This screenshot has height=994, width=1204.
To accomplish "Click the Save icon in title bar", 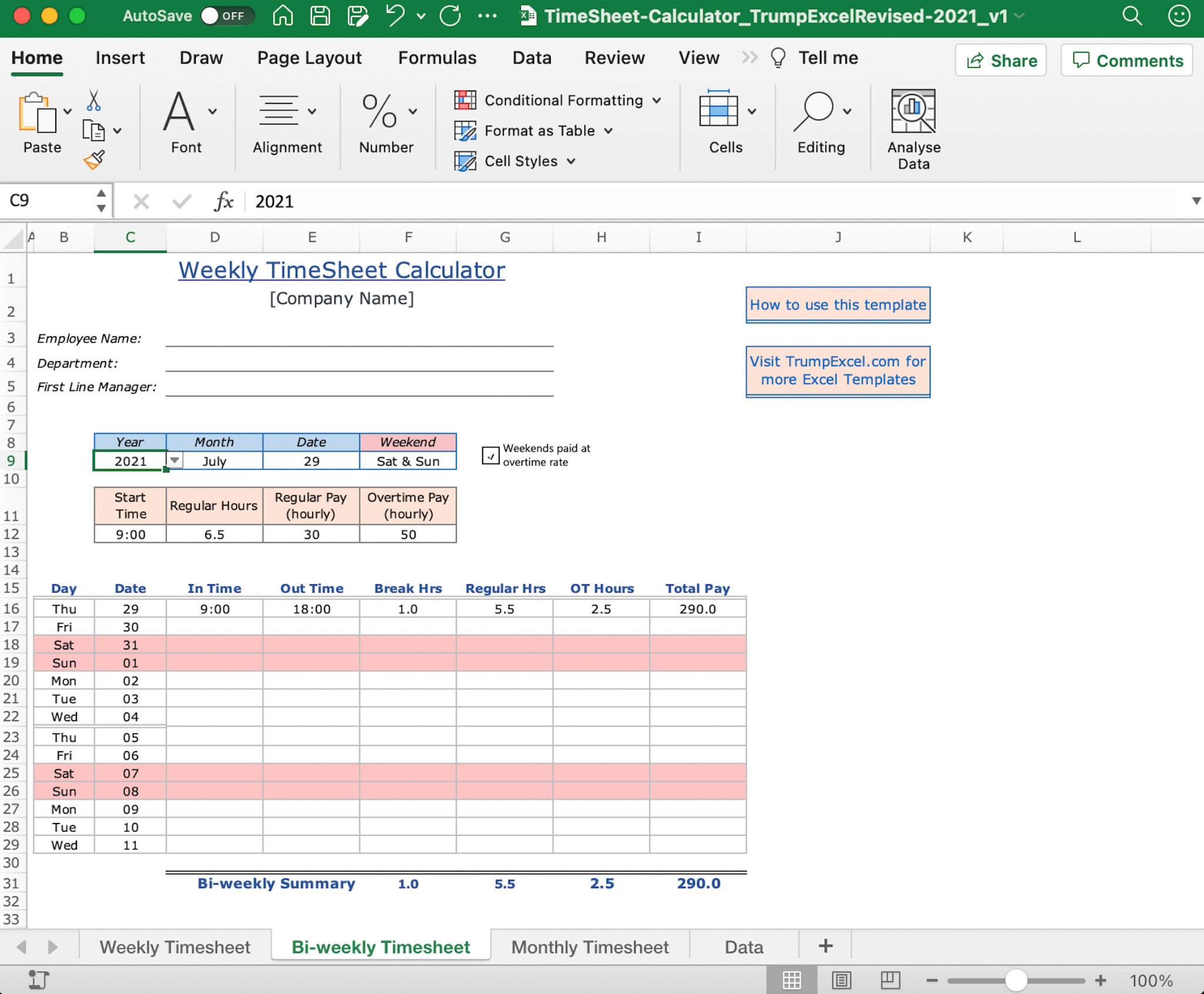I will point(320,16).
